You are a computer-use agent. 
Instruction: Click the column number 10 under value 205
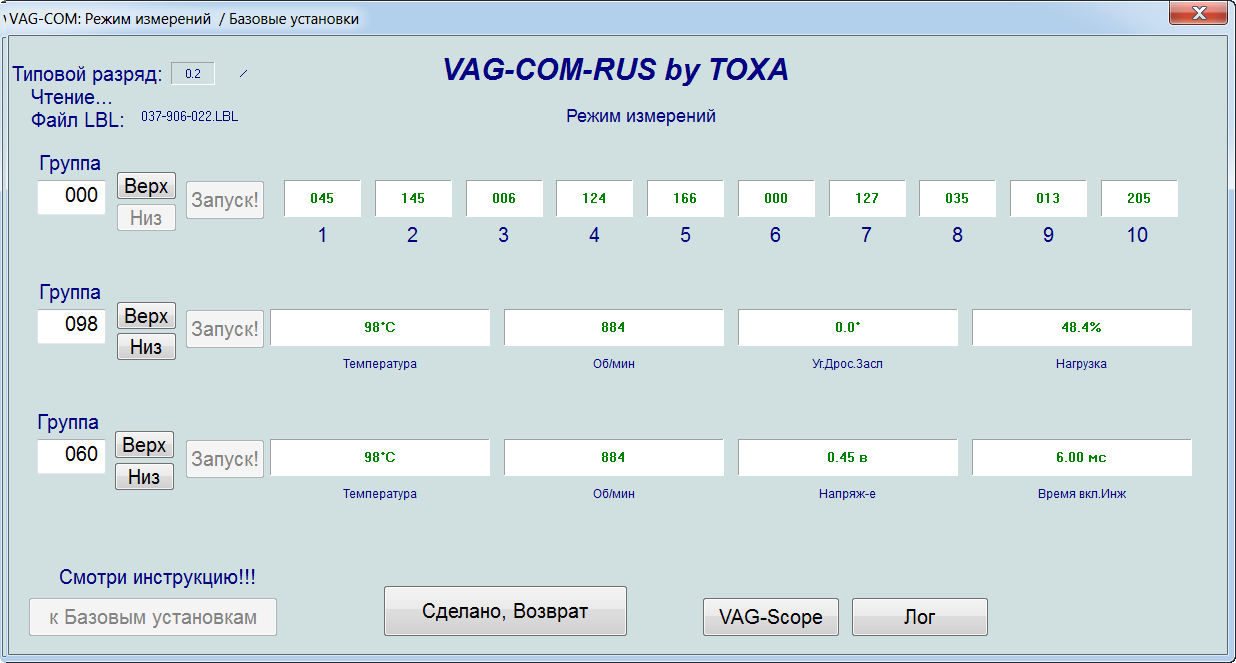point(1137,236)
